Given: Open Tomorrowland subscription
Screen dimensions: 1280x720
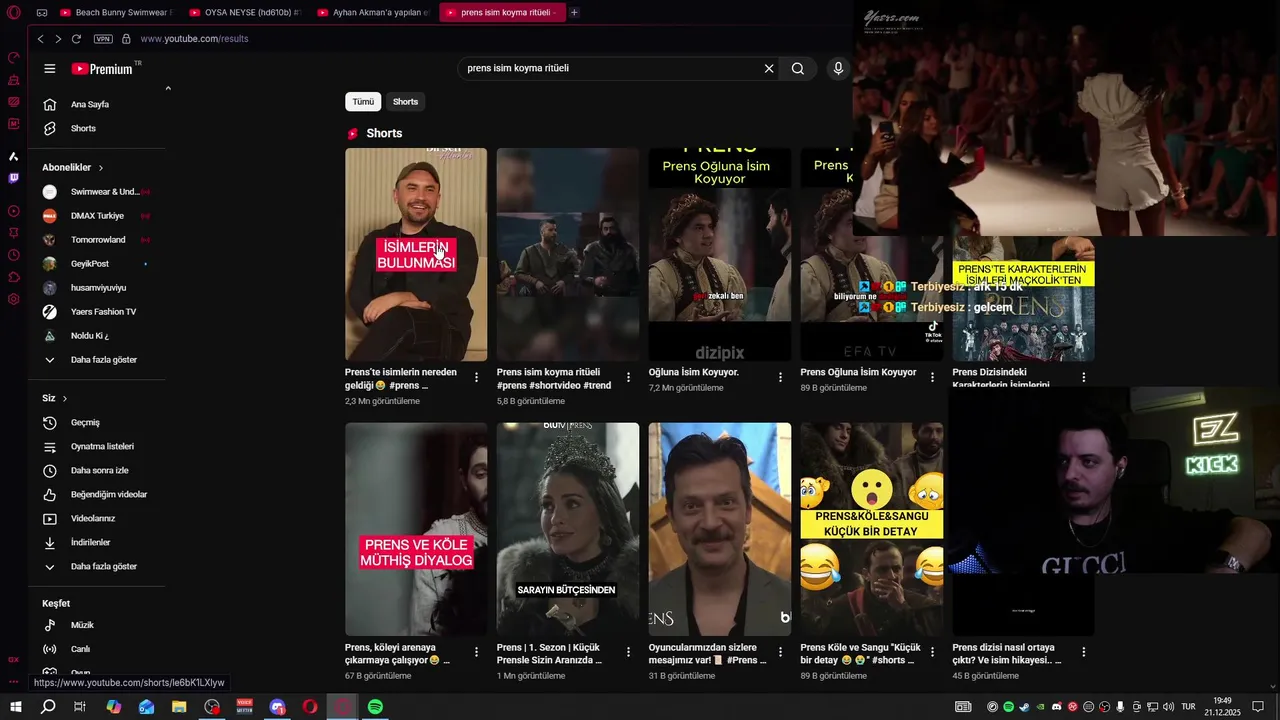Looking at the screenshot, I should 99,240.
